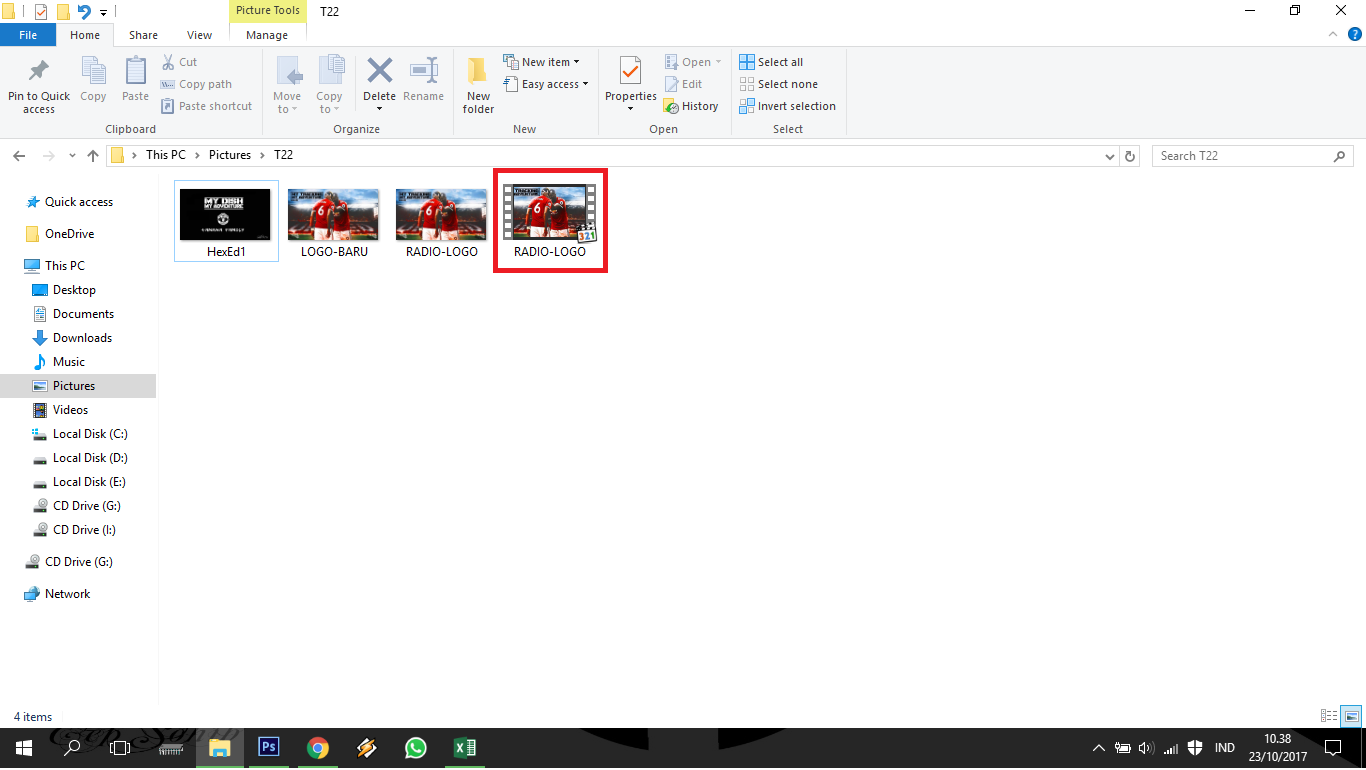The height and width of the screenshot is (770, 1366).
Task: Click Copy path command
Action: [x=196, y=84]
